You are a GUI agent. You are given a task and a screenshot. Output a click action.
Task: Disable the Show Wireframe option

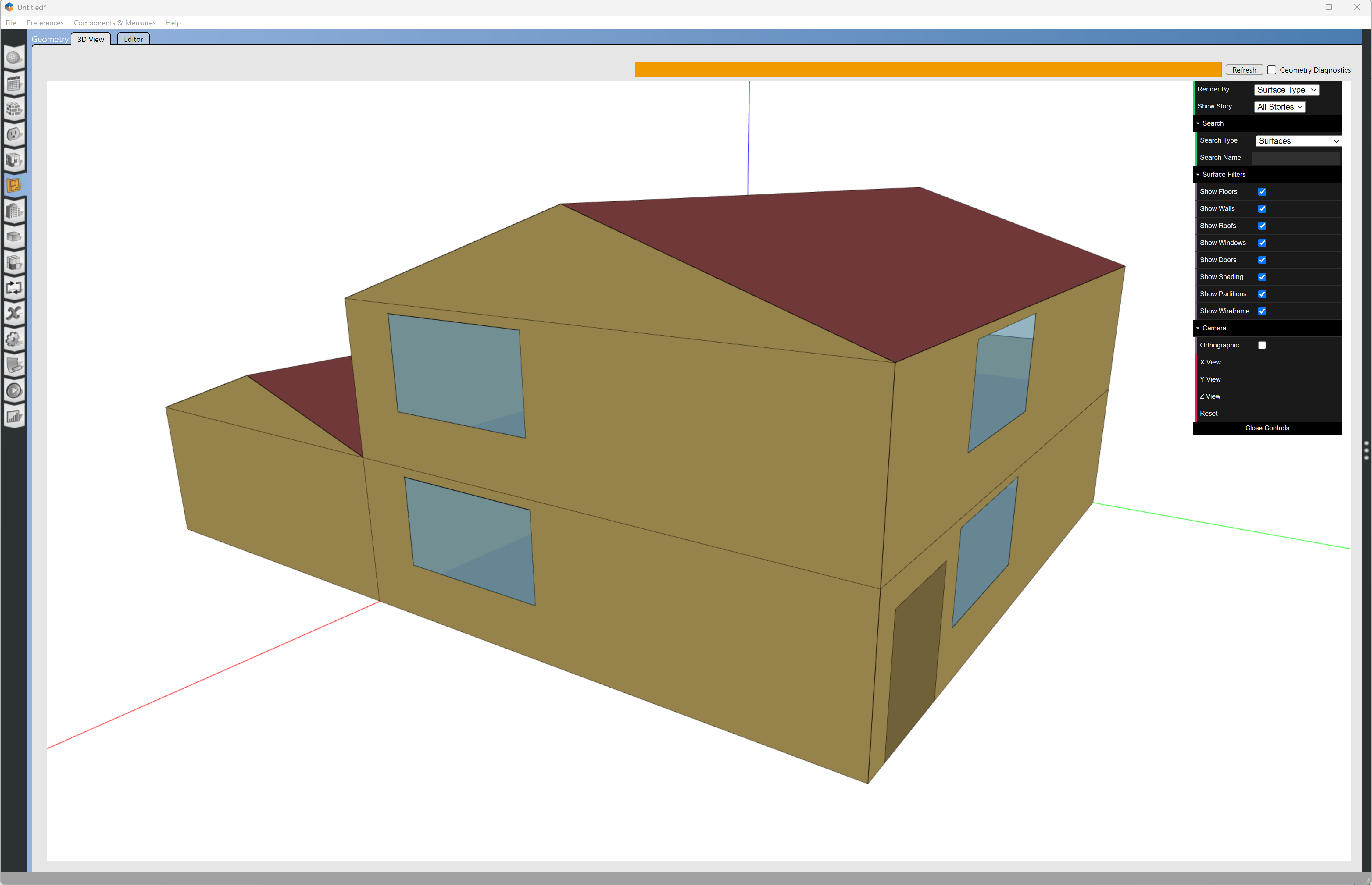[1262, 311]
